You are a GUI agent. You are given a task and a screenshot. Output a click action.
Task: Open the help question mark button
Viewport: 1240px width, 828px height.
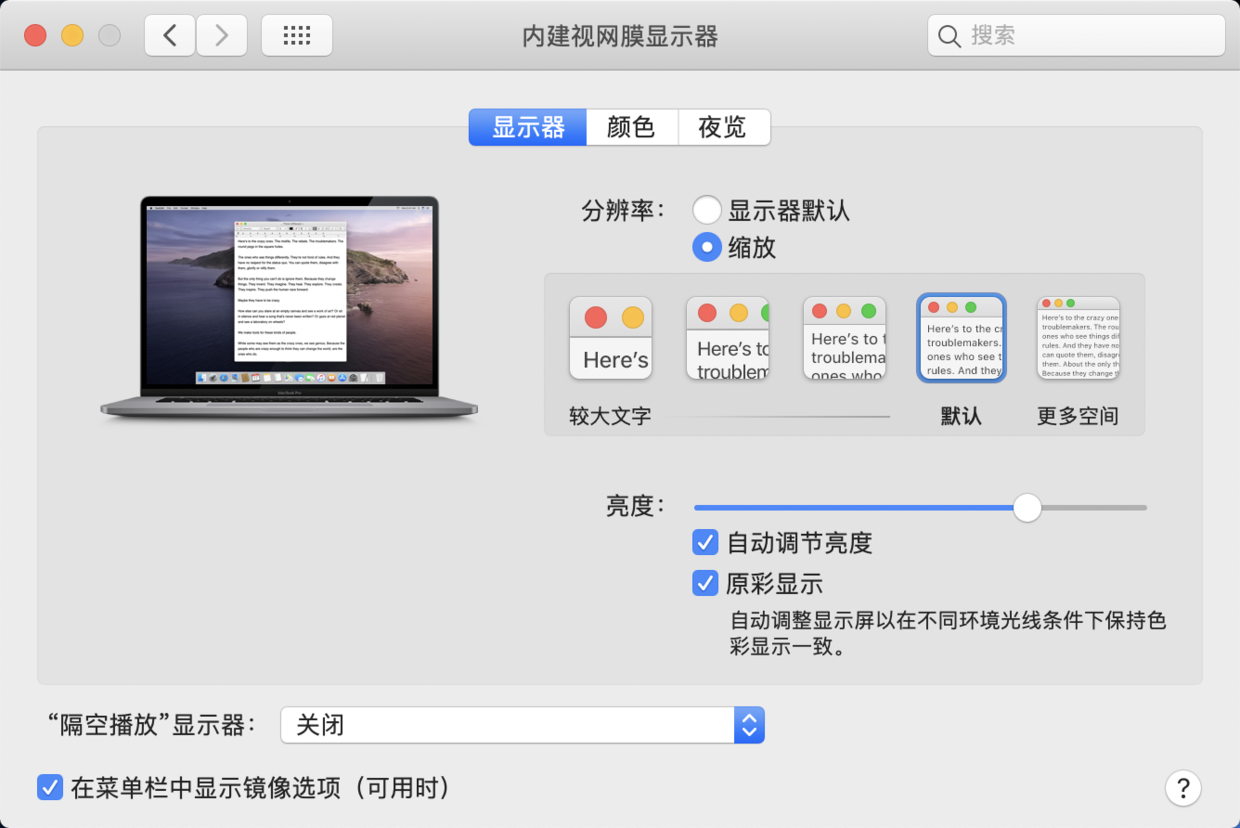tap(1183, 788)
